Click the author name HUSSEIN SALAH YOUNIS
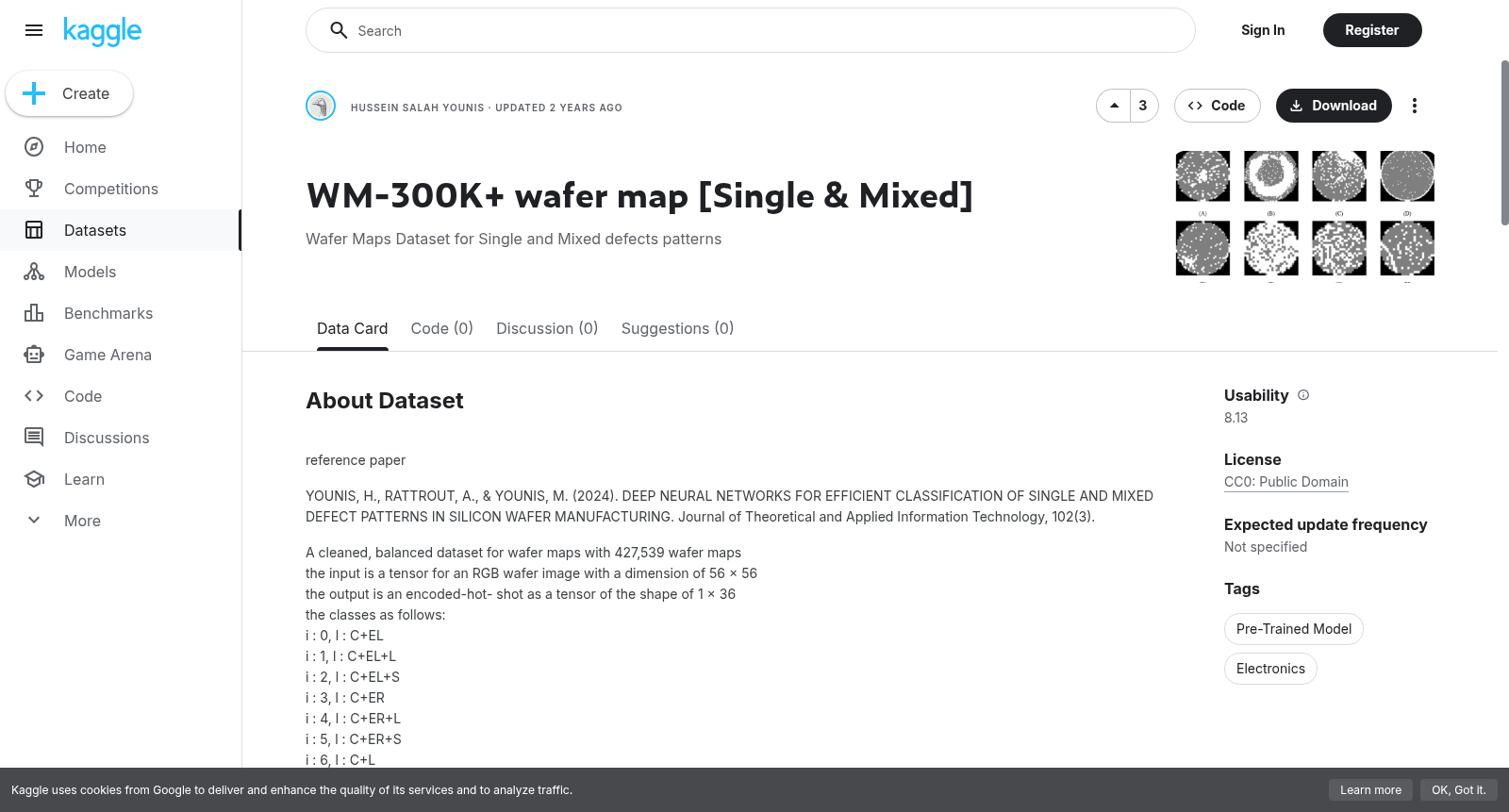 pos(418,108)
